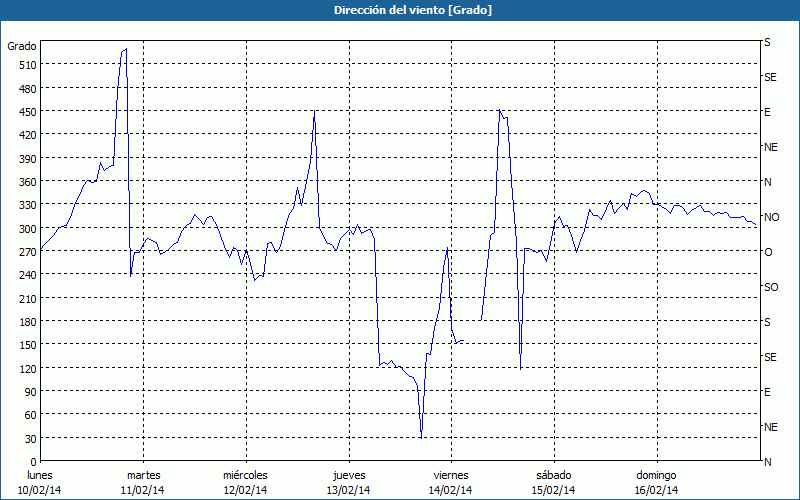Click the chart title 'Dirección del viento [Grado]'

pos(399,10)
